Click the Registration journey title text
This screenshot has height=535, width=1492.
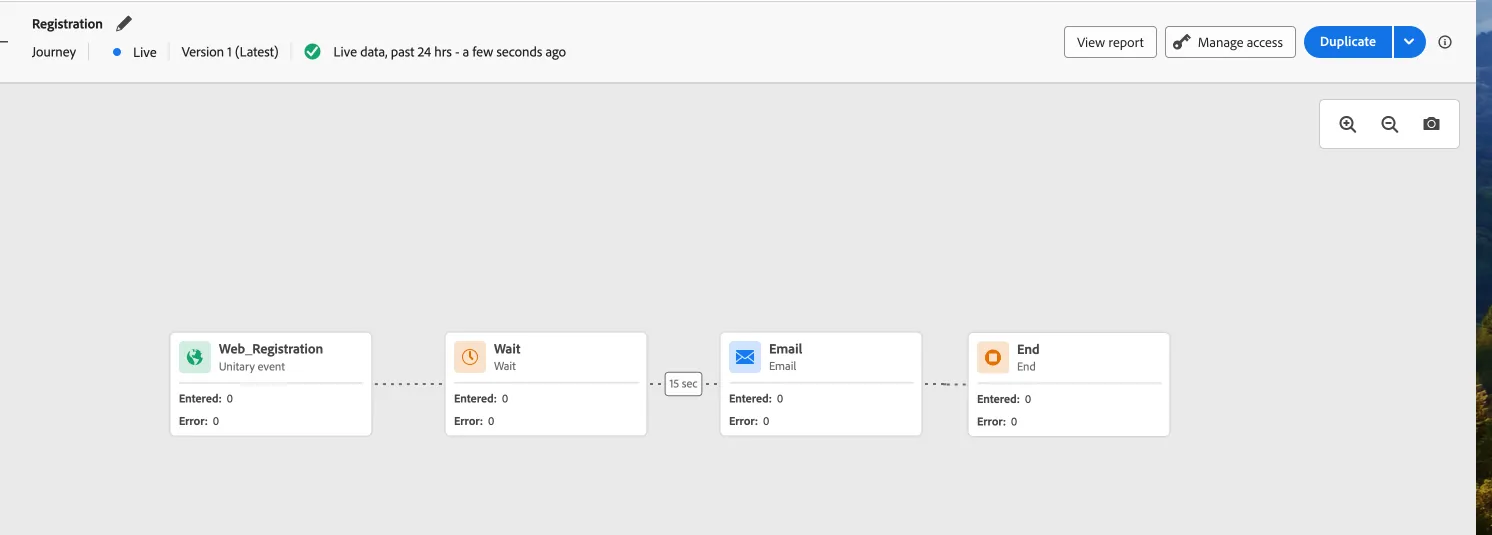pos(67,24)
